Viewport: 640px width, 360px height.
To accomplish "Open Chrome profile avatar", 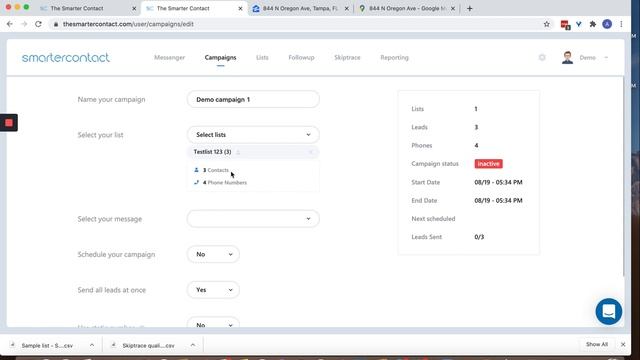I will 607,24.
